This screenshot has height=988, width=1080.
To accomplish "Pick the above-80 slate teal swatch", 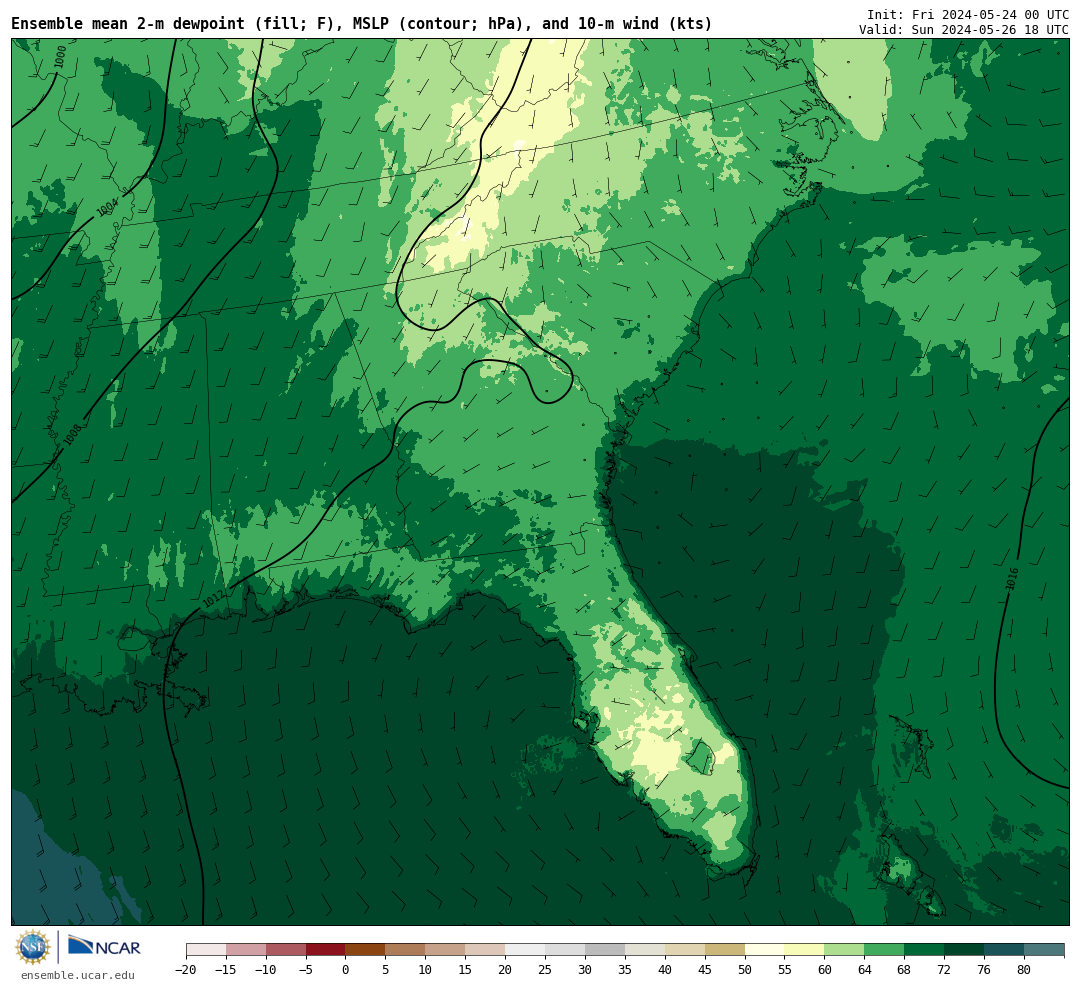I will point(1045,950).
